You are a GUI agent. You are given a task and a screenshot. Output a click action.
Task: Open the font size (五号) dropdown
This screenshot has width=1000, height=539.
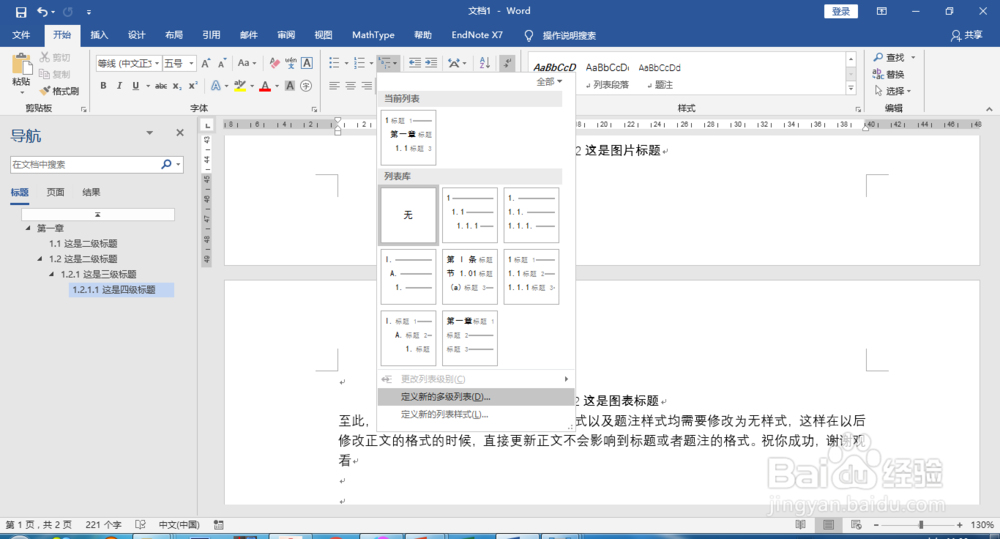point(191,63)
